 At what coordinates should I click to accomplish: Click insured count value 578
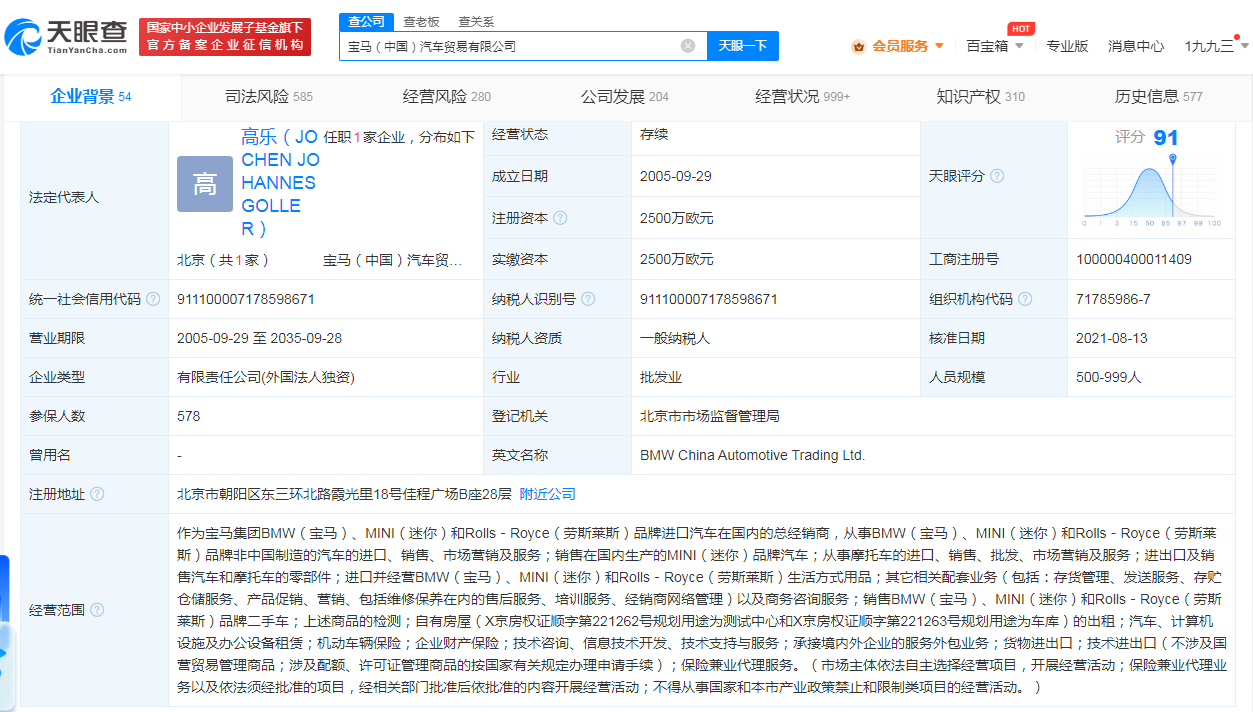pos(188,416)
